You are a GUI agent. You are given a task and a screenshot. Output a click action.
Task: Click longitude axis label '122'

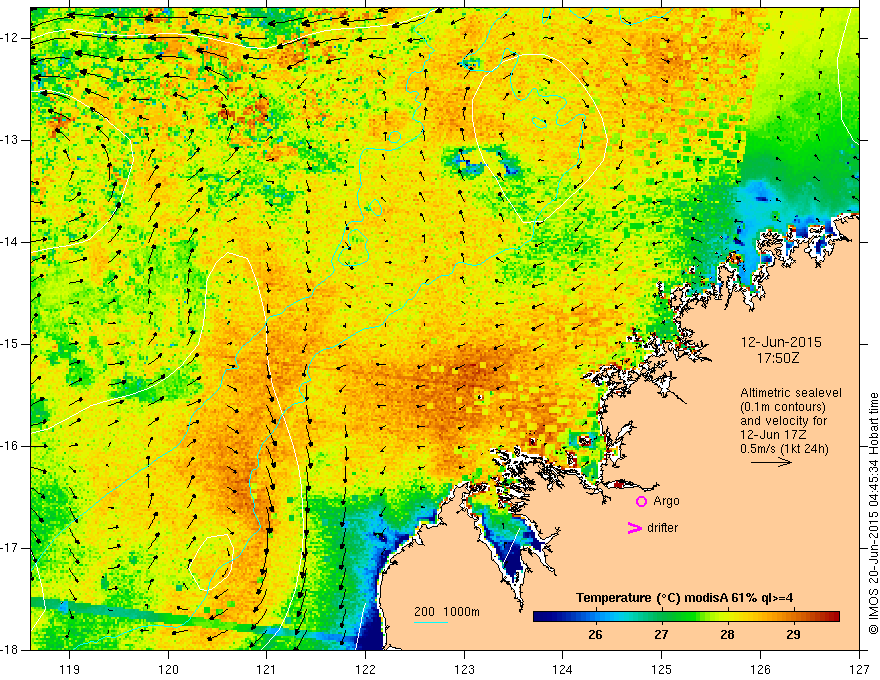pyautogui.click(x=365, y=669)
